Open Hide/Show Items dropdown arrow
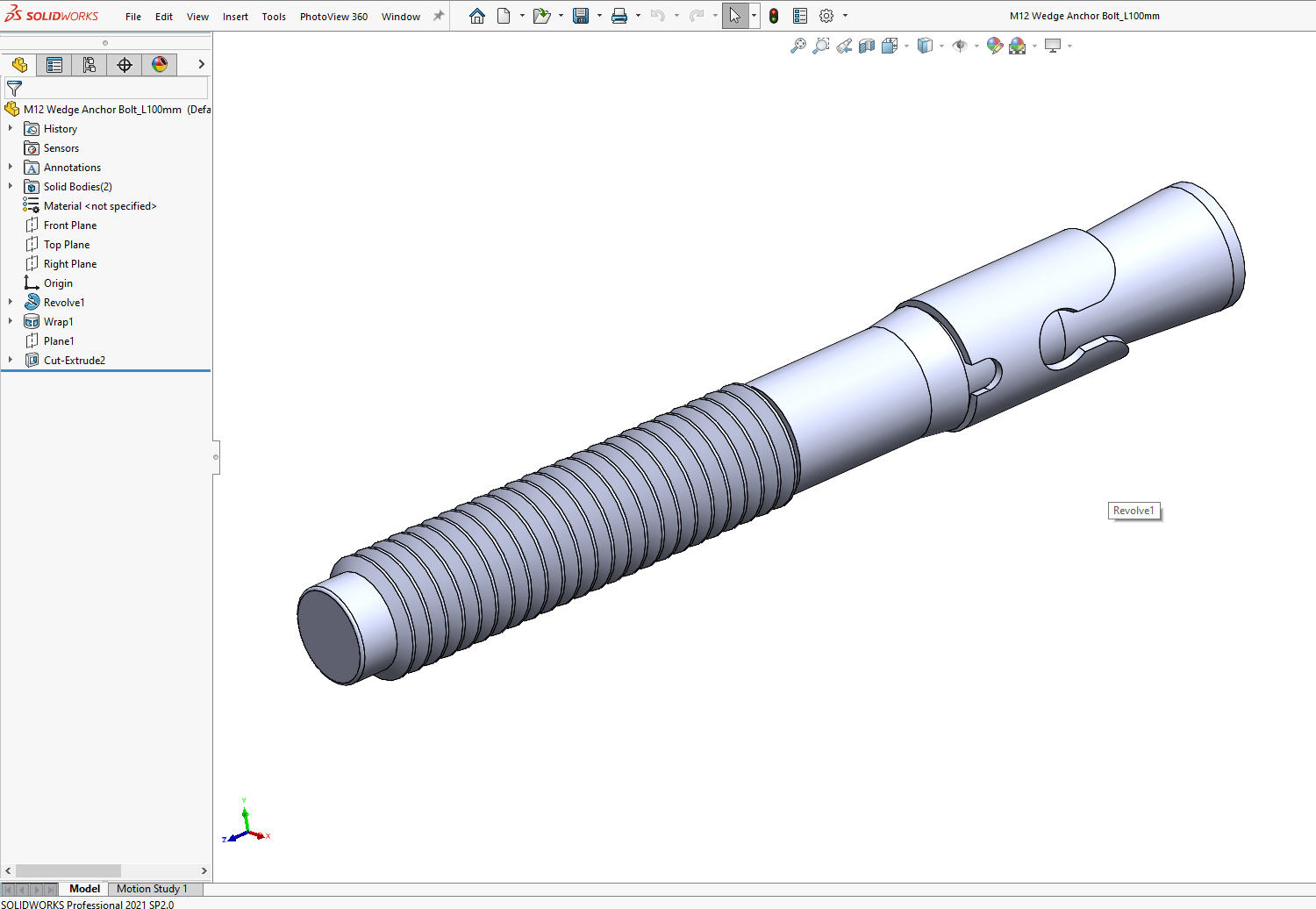1316x909 pixels. point(976,46)
